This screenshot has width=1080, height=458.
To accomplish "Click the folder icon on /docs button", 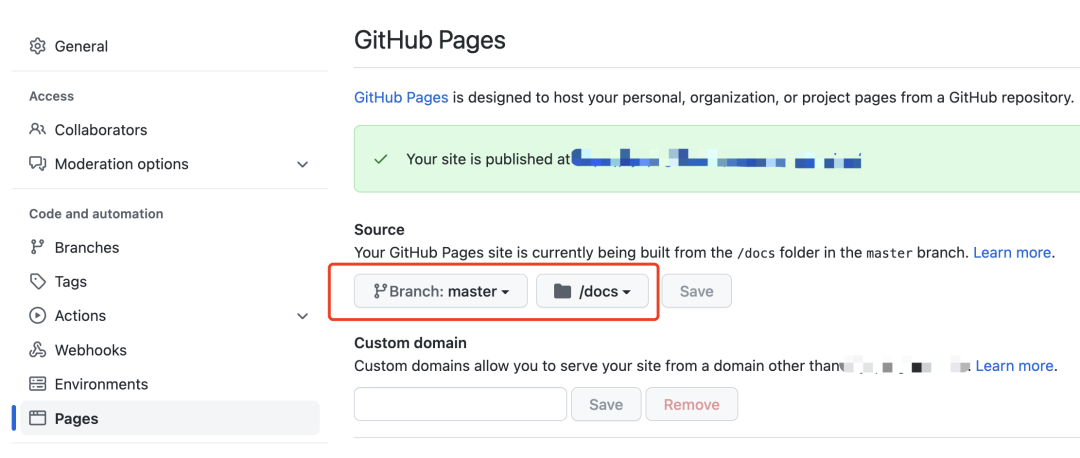I will point(563,291).
